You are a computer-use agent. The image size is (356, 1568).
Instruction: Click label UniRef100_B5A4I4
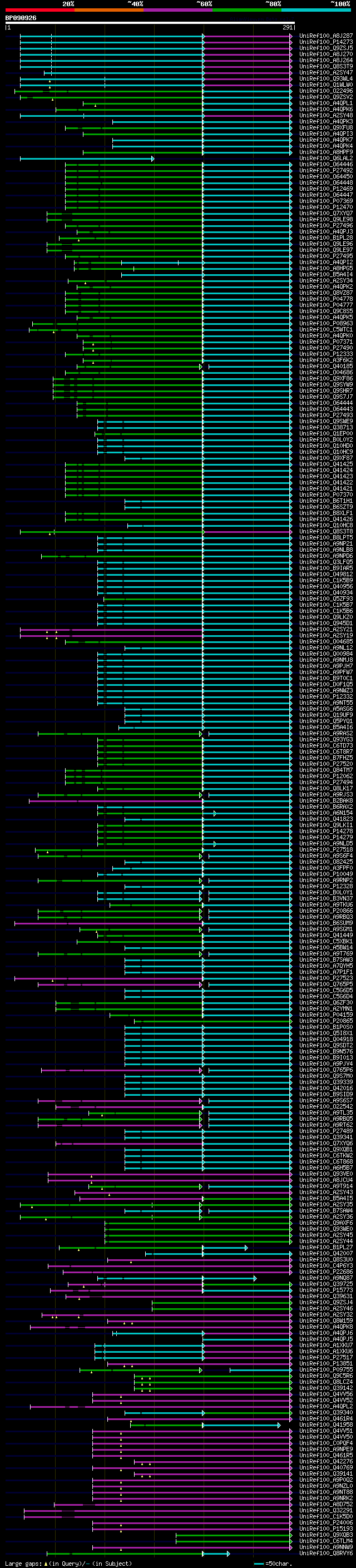pyautogui.click(x=326, y=275)
